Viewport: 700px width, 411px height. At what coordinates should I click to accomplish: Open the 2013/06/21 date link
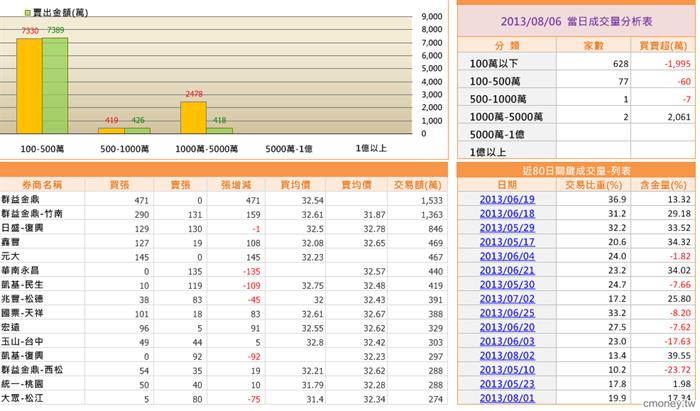[x=507, y=270]
